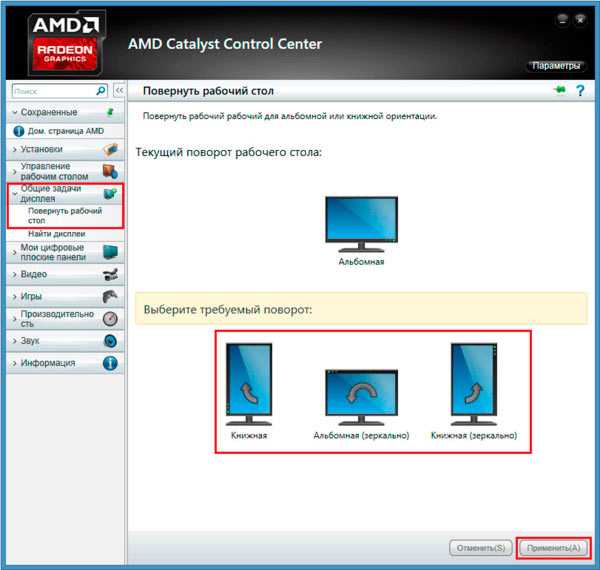Click the Применить(A) button

(553, 548)
